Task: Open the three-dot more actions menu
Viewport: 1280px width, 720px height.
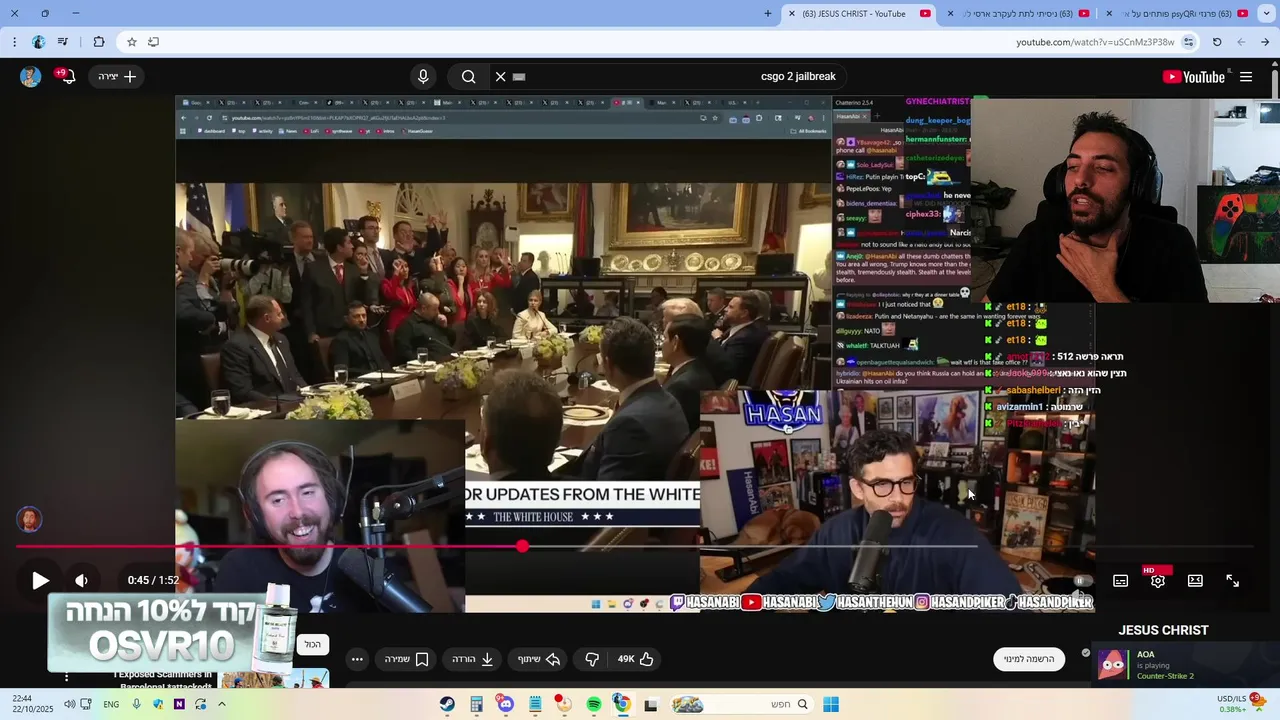Action: 357,659
